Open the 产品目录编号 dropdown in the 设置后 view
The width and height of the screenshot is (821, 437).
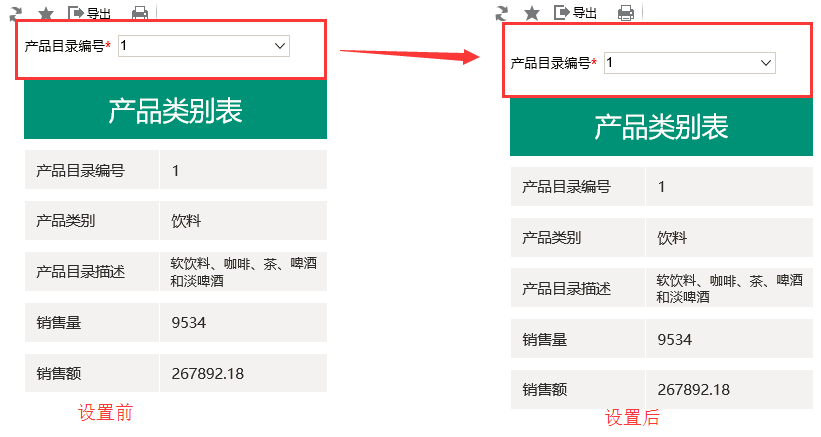(x=690, y=63)
